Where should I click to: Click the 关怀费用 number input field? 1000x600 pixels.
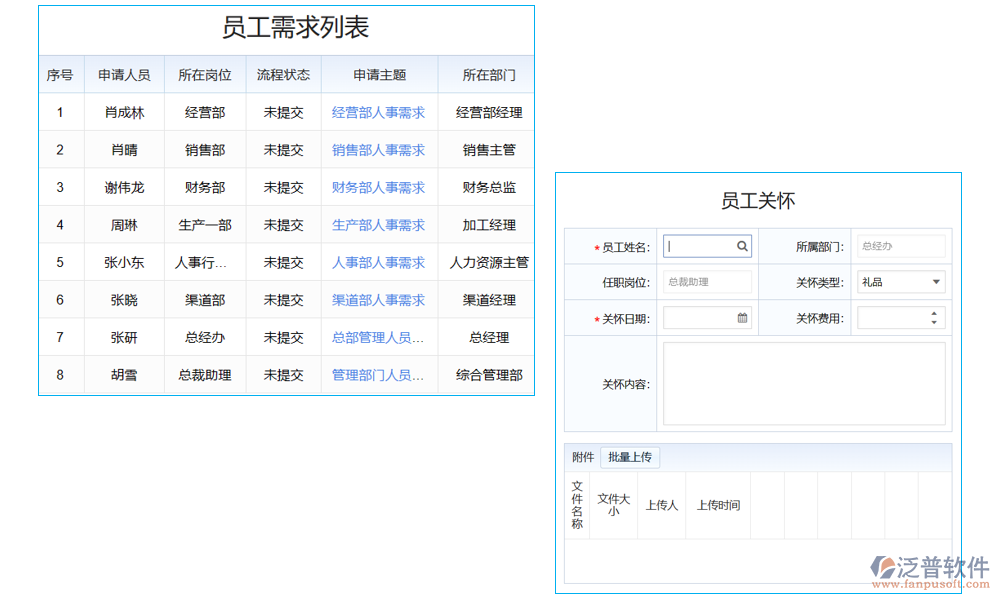click(895, 317)
